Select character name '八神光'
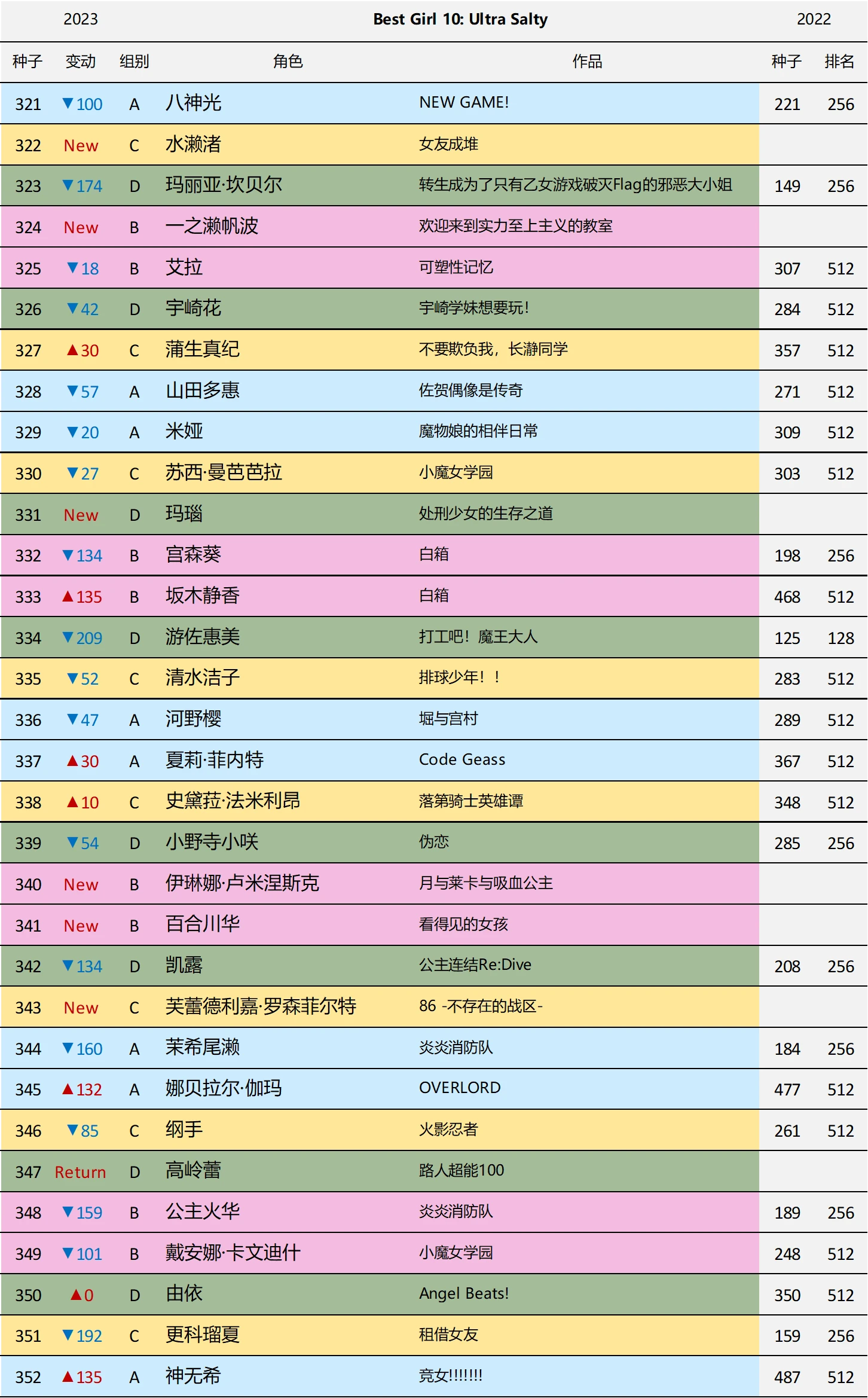Image resolution: width=868 pixels, height=1398 pixels. pos(194,103)
